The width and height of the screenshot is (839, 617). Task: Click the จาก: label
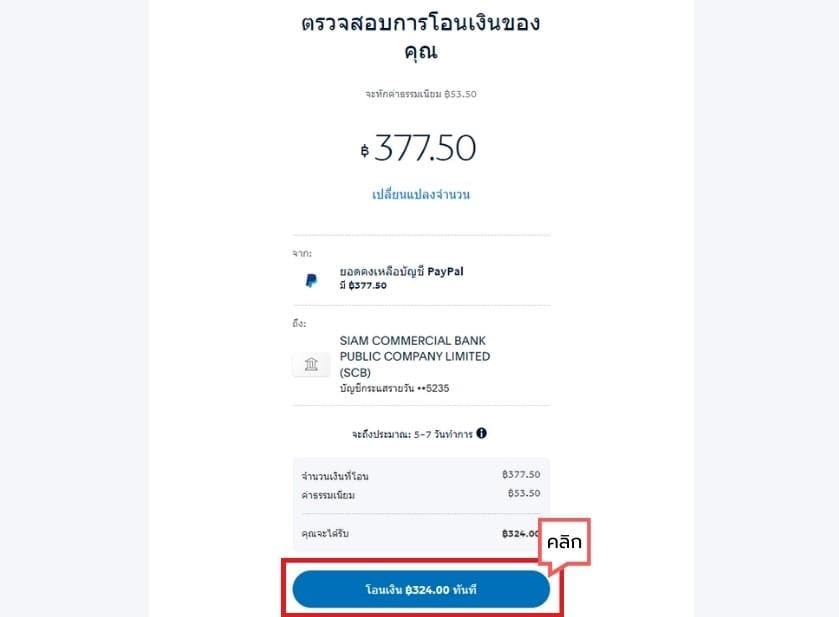pyautogui.click(x=302, y=253)
